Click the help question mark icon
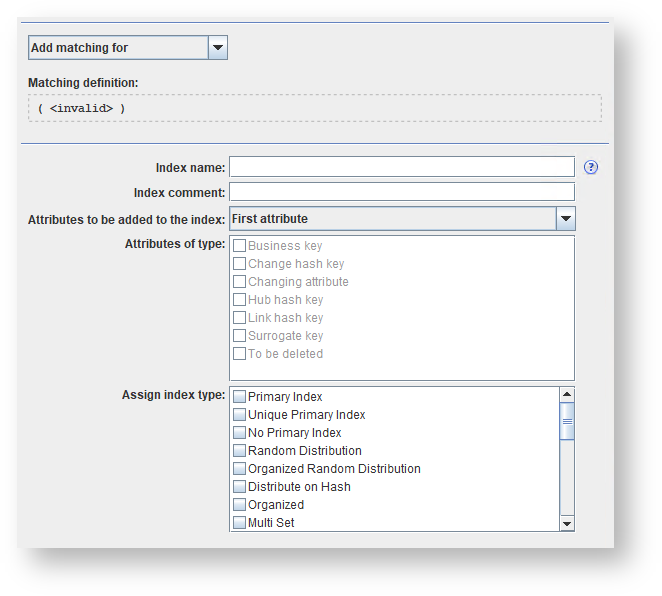 tap(591, 167)
